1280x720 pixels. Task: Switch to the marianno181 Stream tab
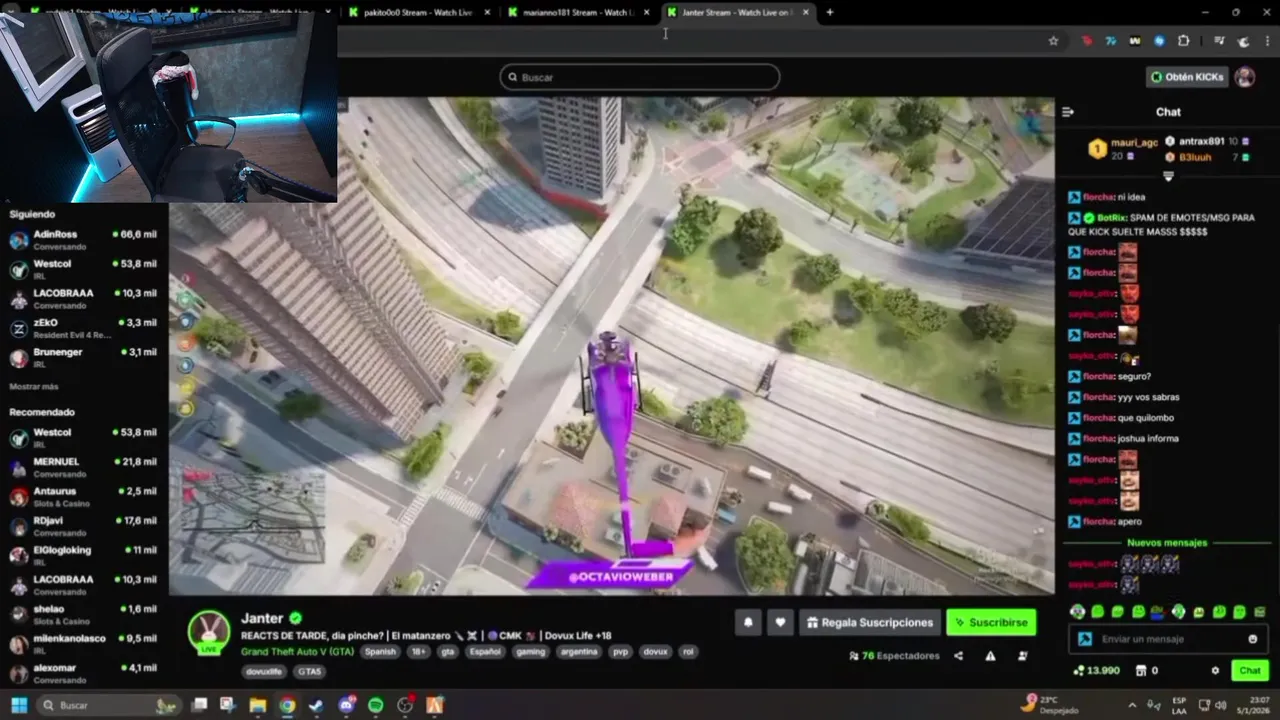[577, 12]
